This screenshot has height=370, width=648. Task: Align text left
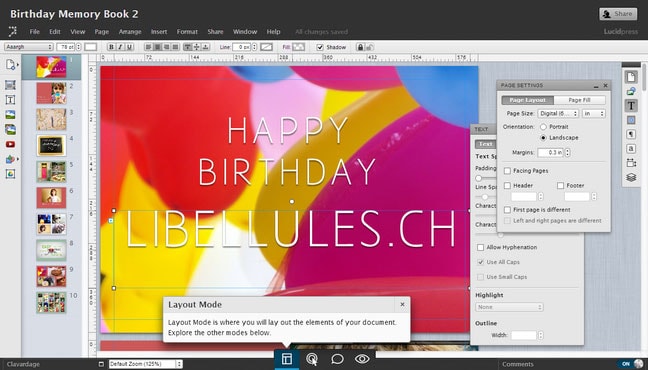point(148,47)
